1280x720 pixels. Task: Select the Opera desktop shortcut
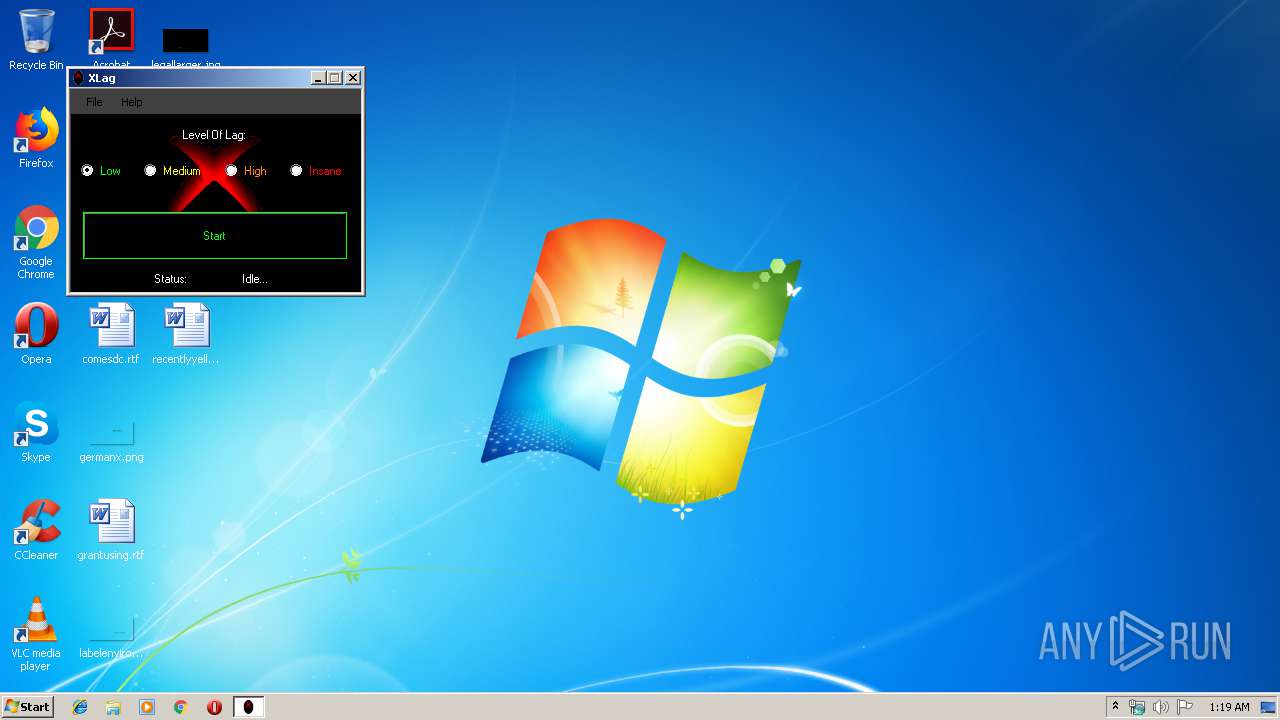(36, 334)
